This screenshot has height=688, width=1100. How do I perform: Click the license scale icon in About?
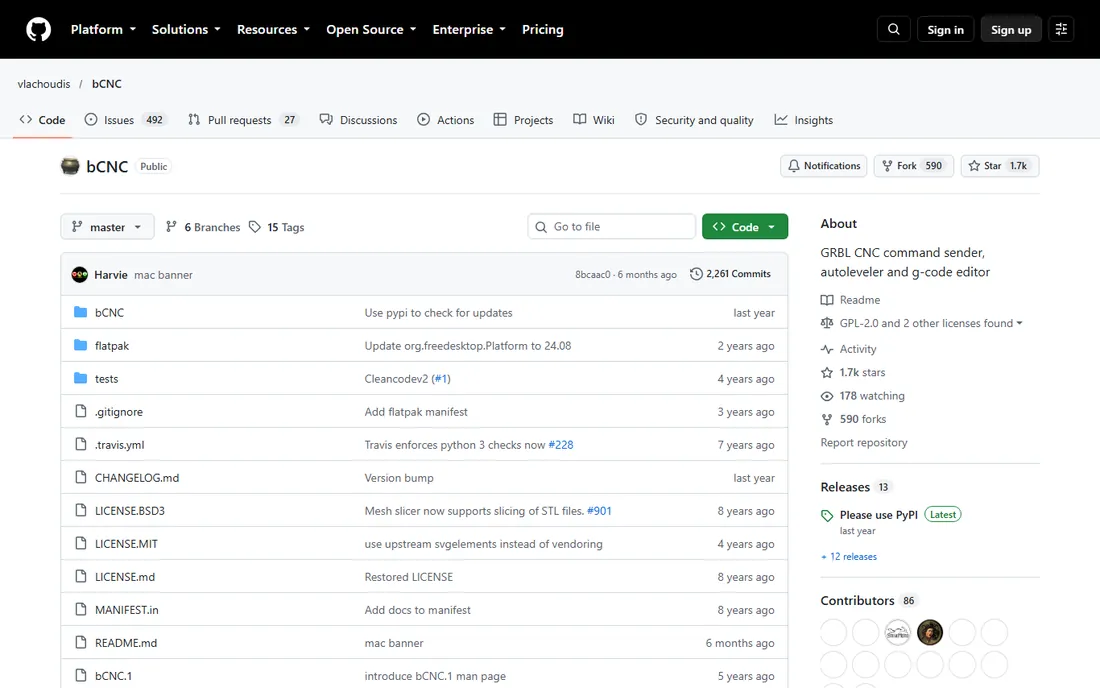point(827,323)
